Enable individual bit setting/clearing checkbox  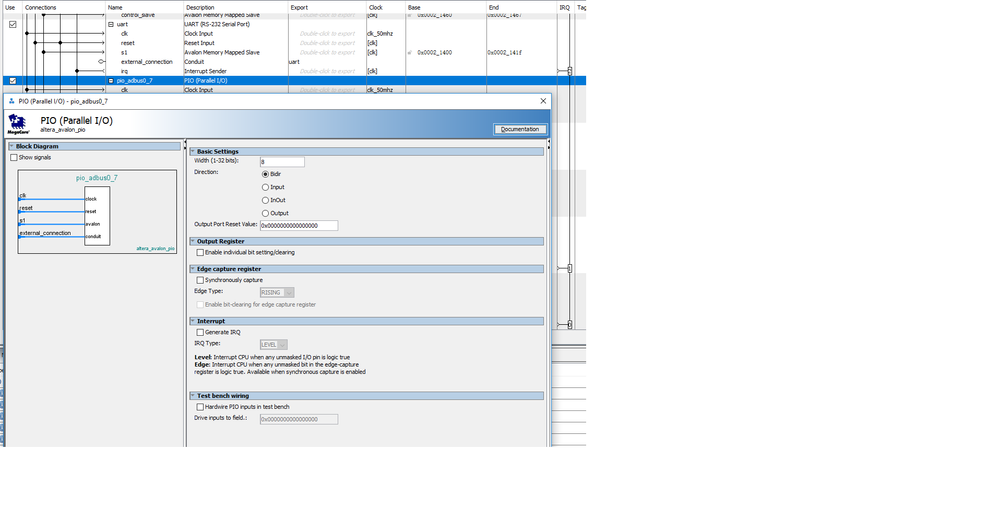click(x=200, y=252)
